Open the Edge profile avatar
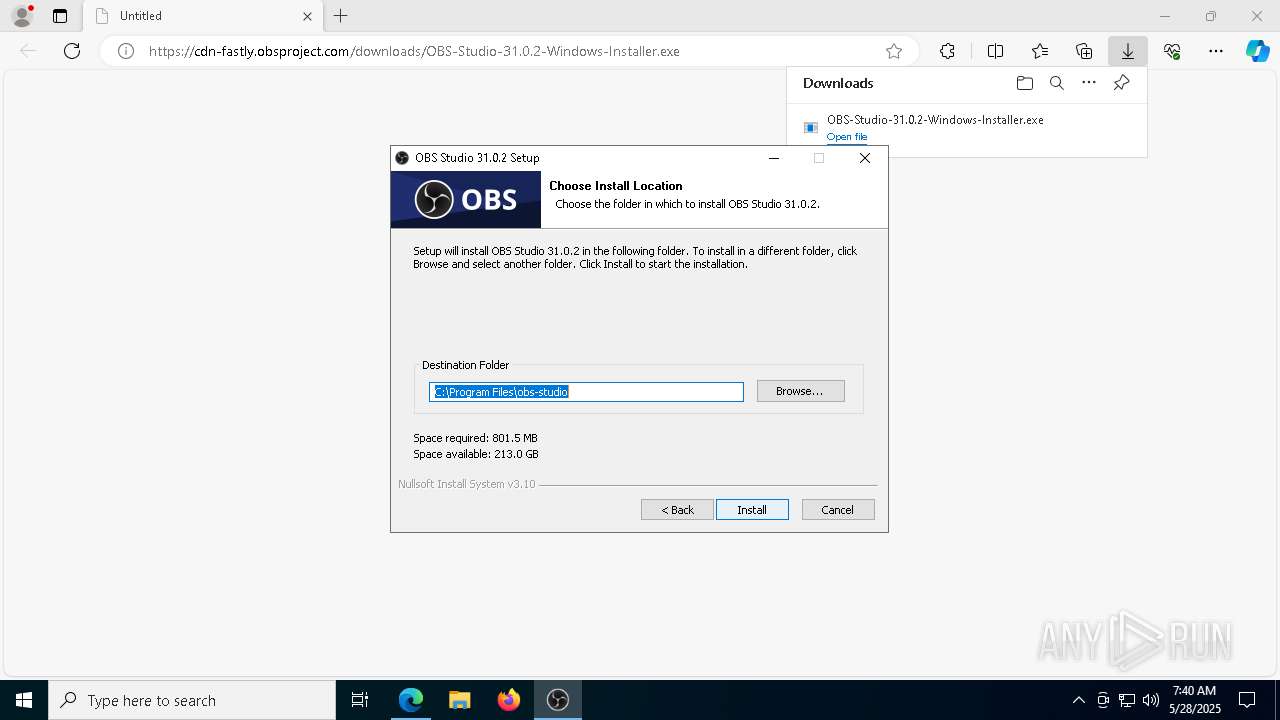Screen dimensions: 1280x720 [22, 16]
